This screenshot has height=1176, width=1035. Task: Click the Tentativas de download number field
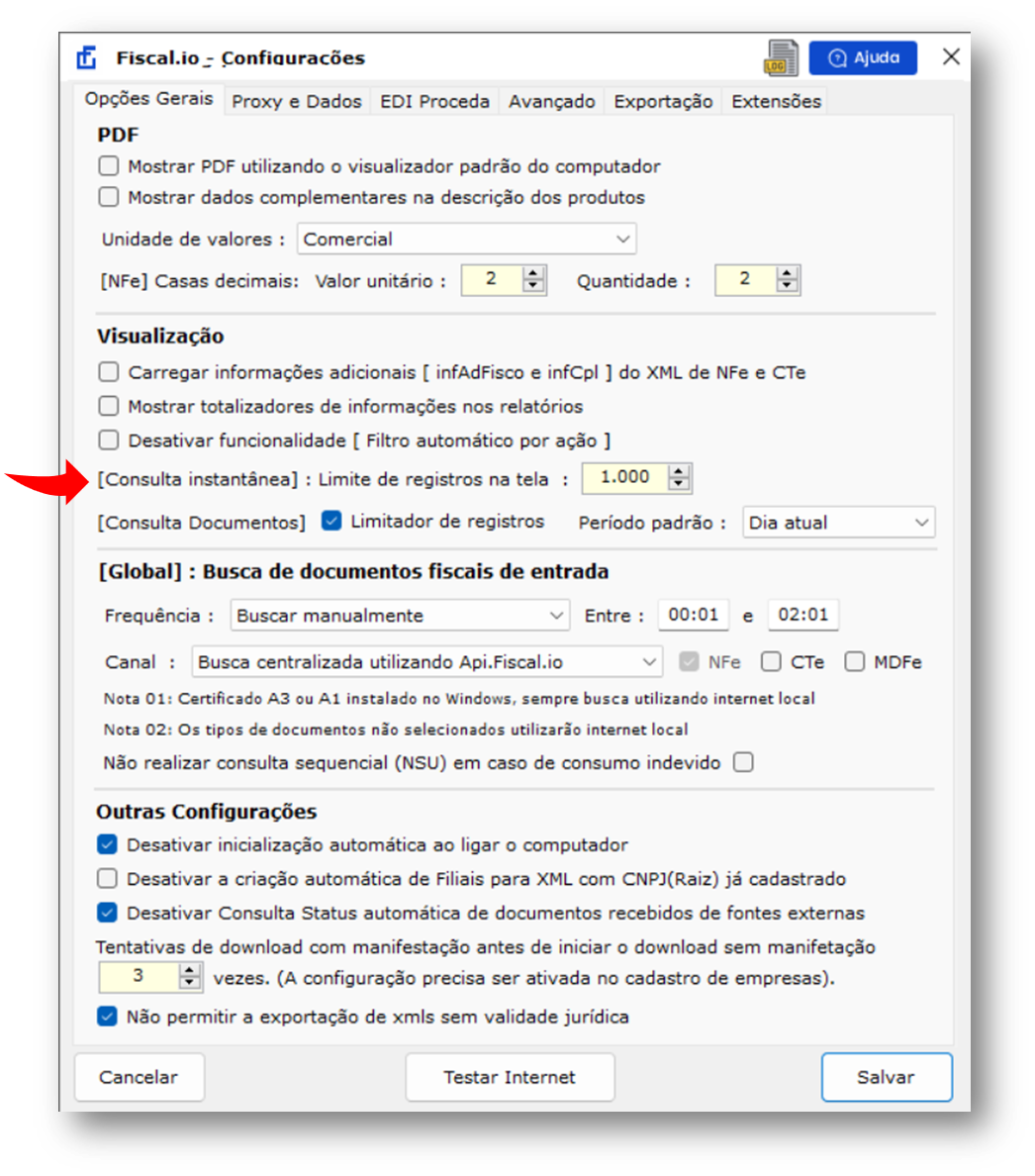pos(140,976)
